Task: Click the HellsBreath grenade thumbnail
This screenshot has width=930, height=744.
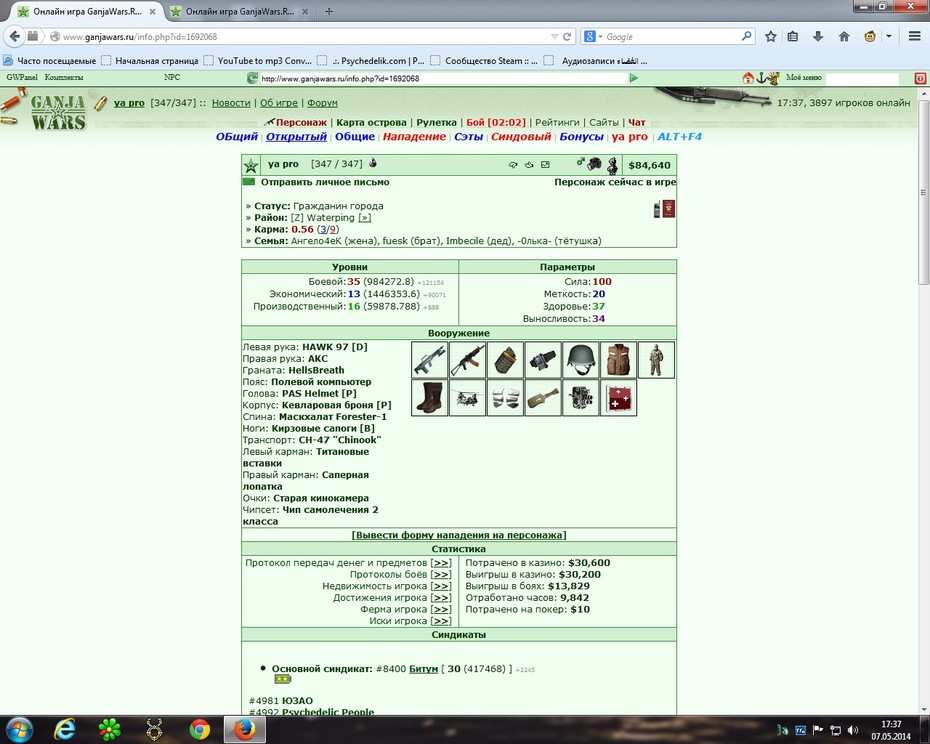Action: [x=505, y=360]
